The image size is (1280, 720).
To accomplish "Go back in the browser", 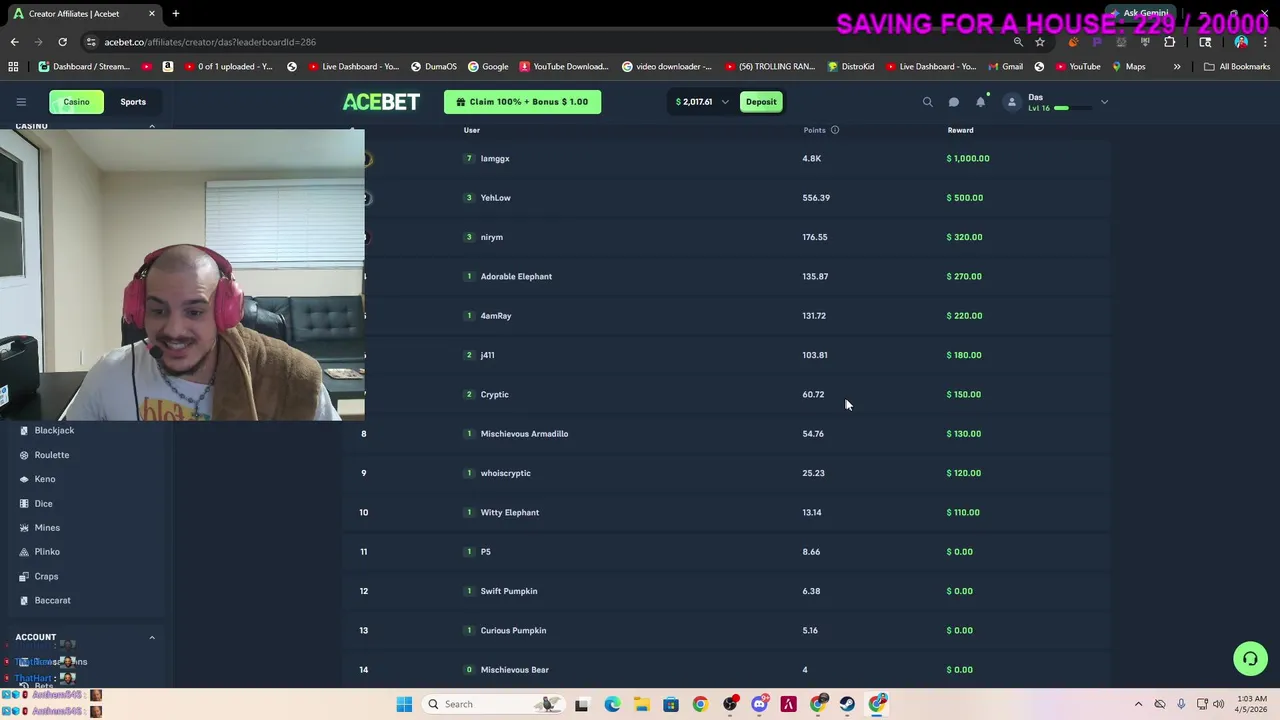I will 14,42.
